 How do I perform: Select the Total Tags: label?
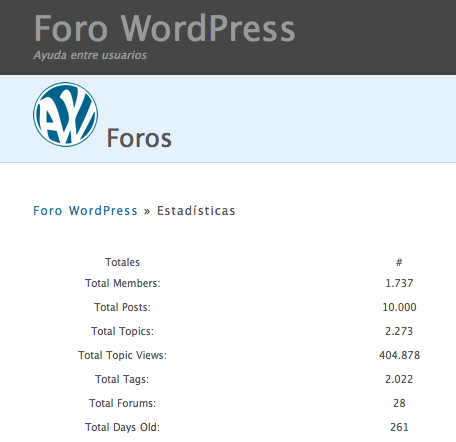coord(122,379)
